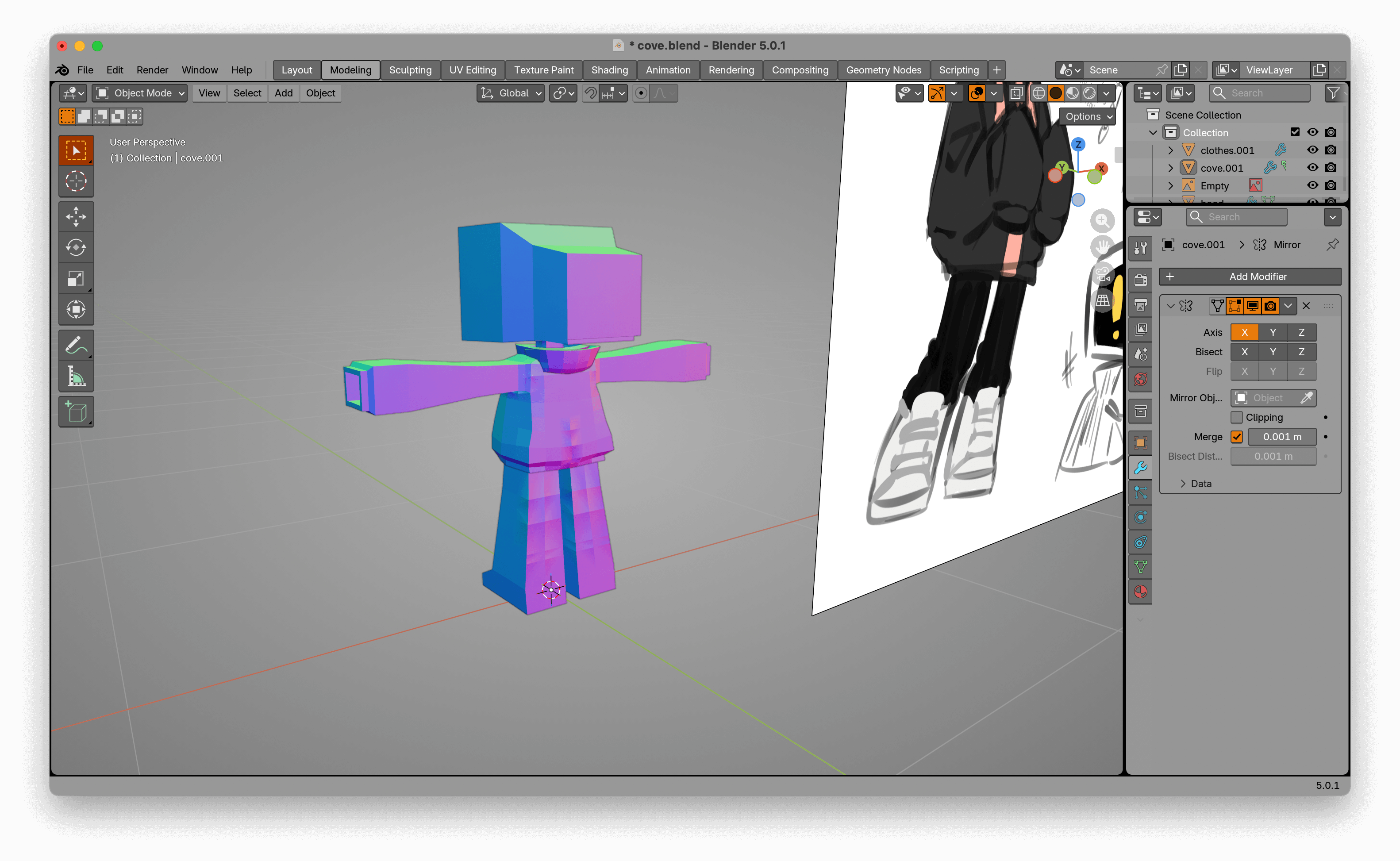Select the Scale tool

coord(76,278)
